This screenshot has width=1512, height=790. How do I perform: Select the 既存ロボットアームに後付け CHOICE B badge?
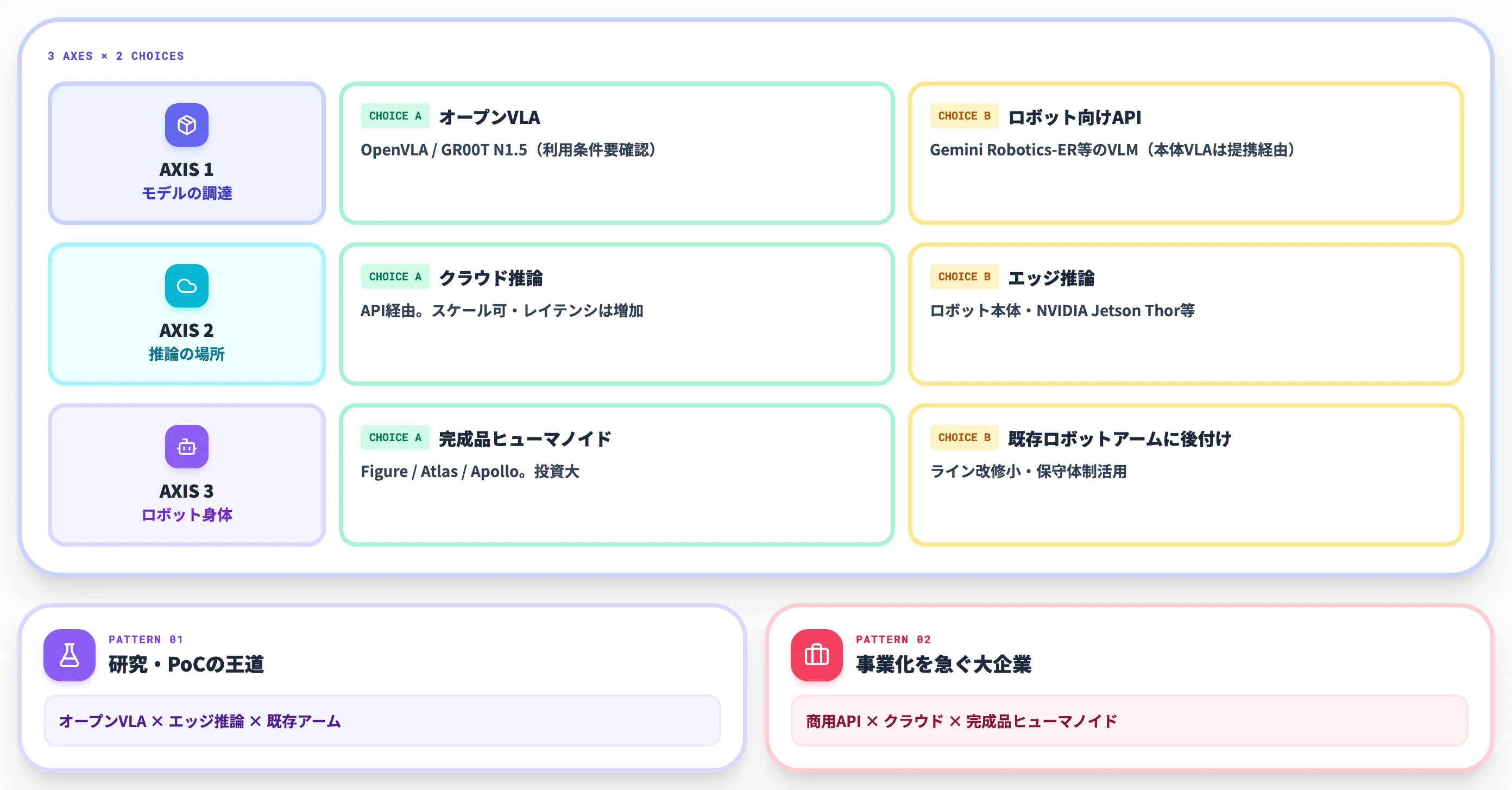[964, 438]
